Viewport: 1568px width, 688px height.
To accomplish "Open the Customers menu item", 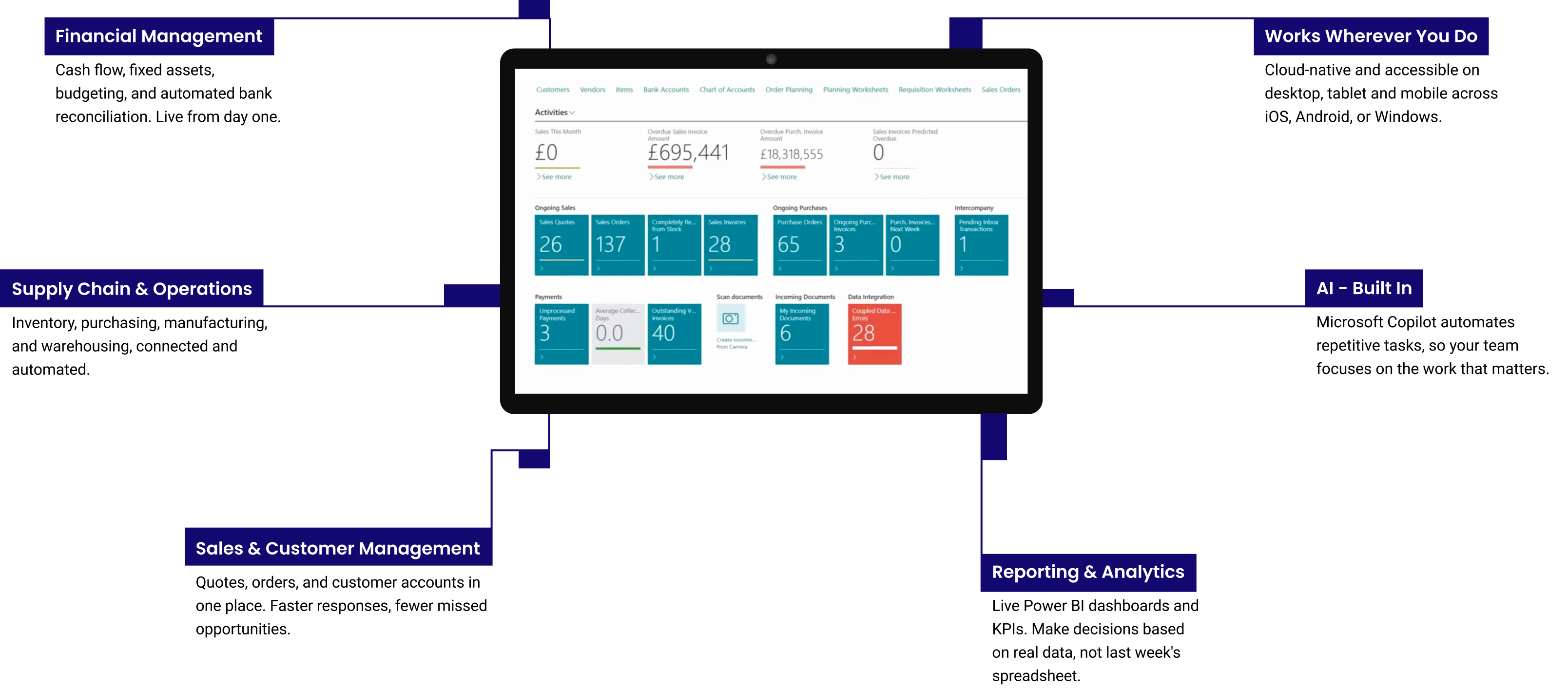I will (552, 90).
